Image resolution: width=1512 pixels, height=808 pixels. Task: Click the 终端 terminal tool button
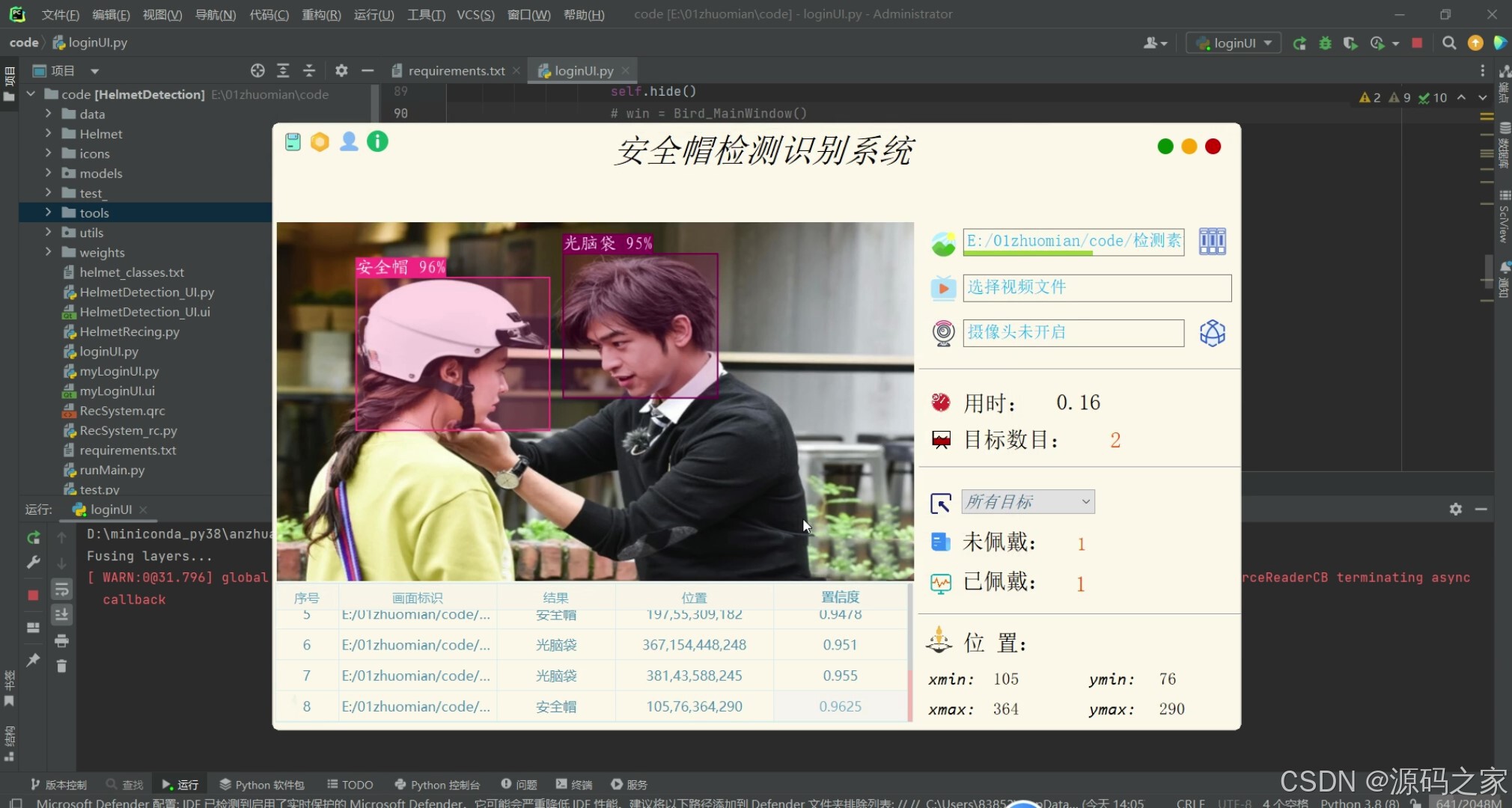(x=574, y=784)
